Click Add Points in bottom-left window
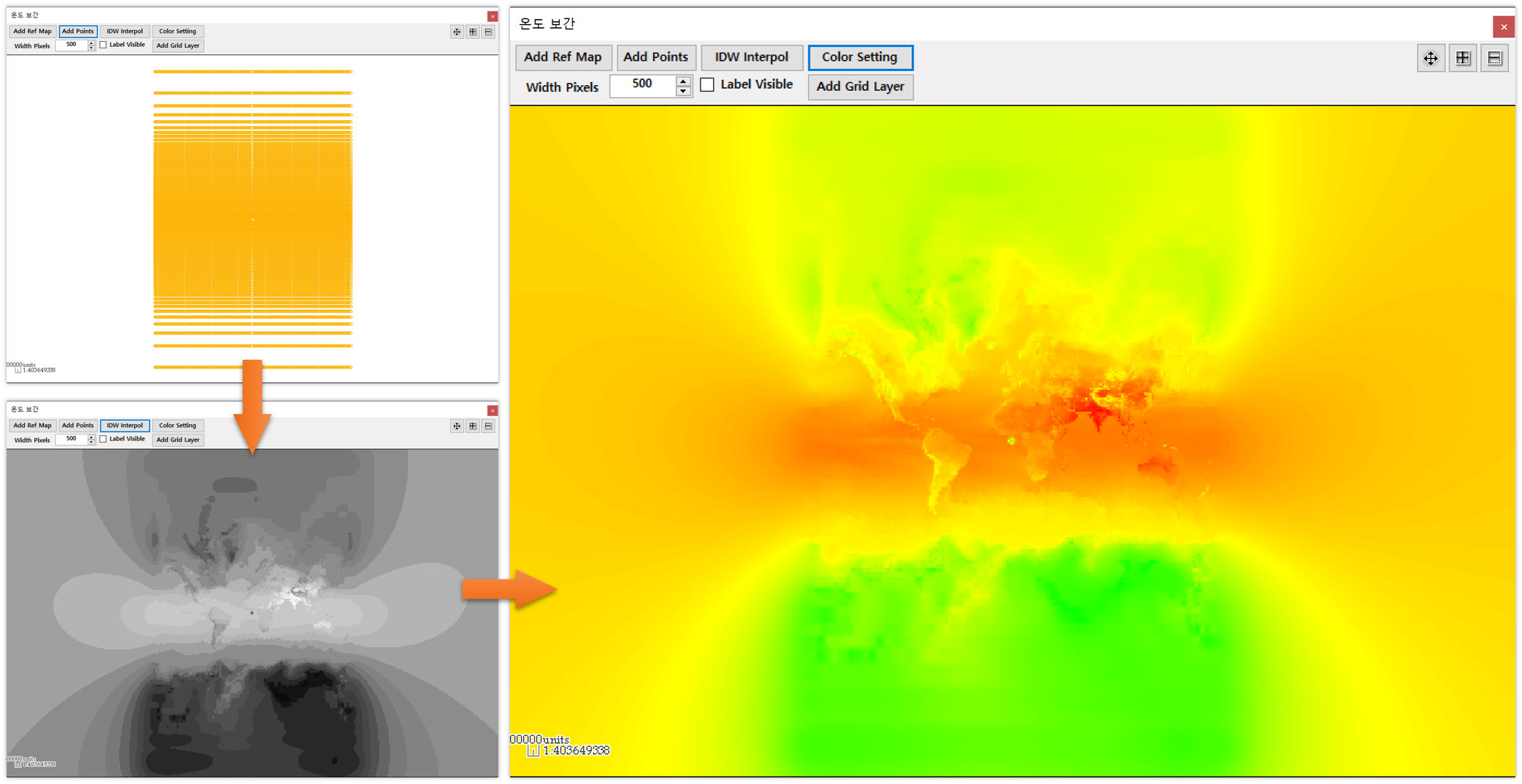The height and width of the screenshot is (784, 1522). pyautogui.click(x=78, y=426)
